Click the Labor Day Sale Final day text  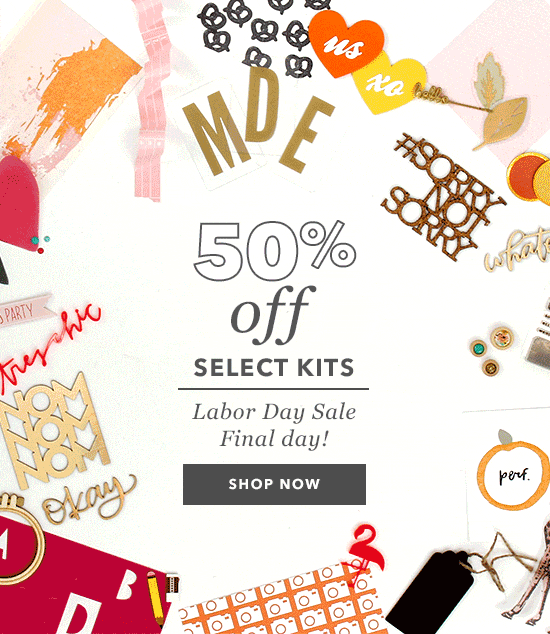[x=274, y=425]
